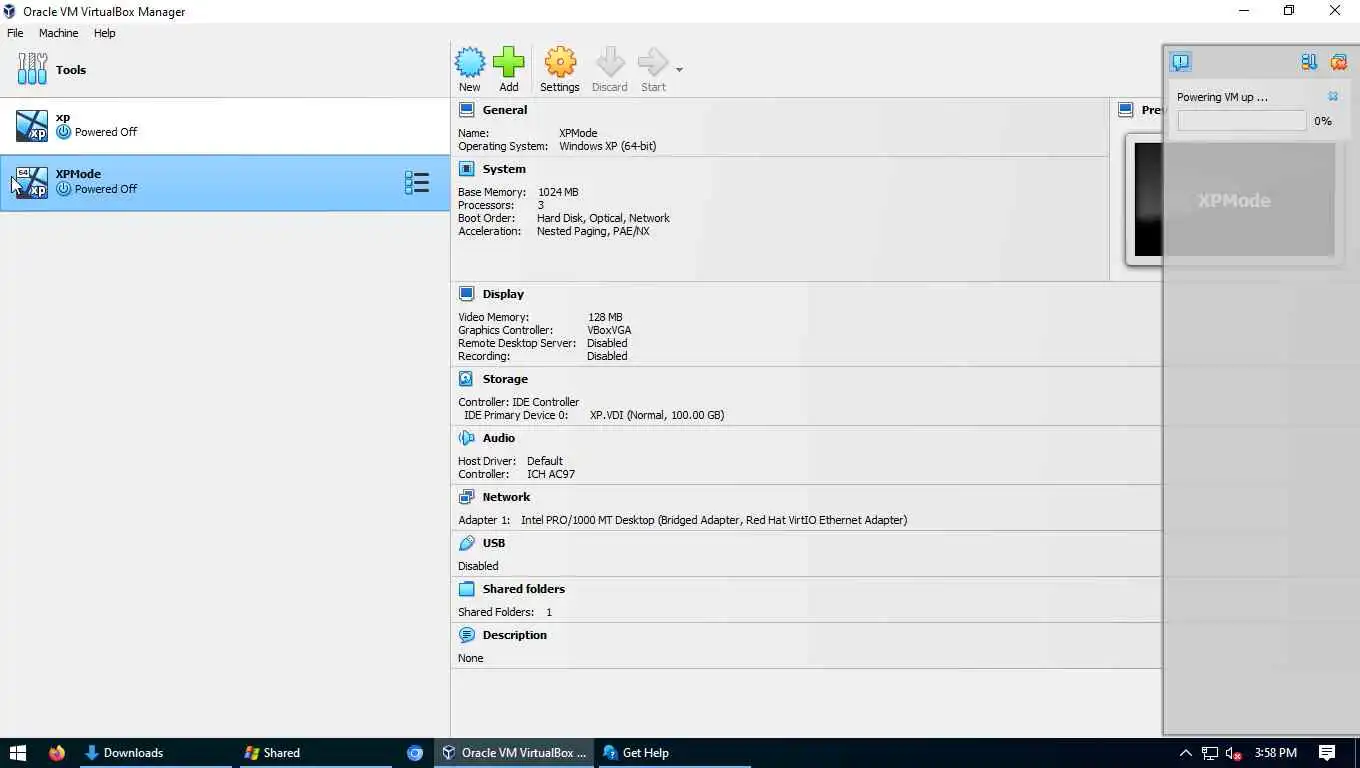Launch Firefox from the taskbar

[56, 753]
